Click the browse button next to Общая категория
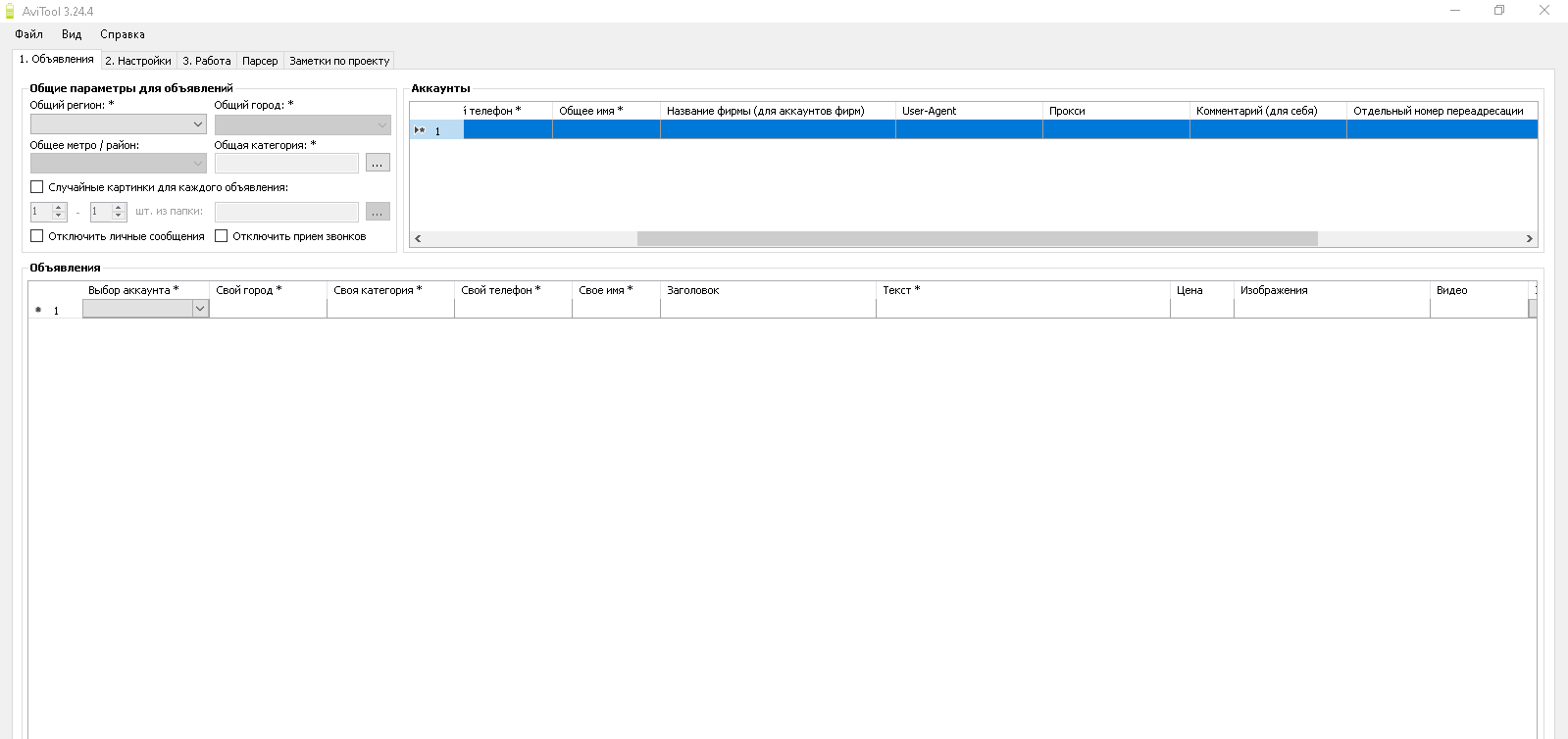 pyautogui.click(x=378, y=163)
